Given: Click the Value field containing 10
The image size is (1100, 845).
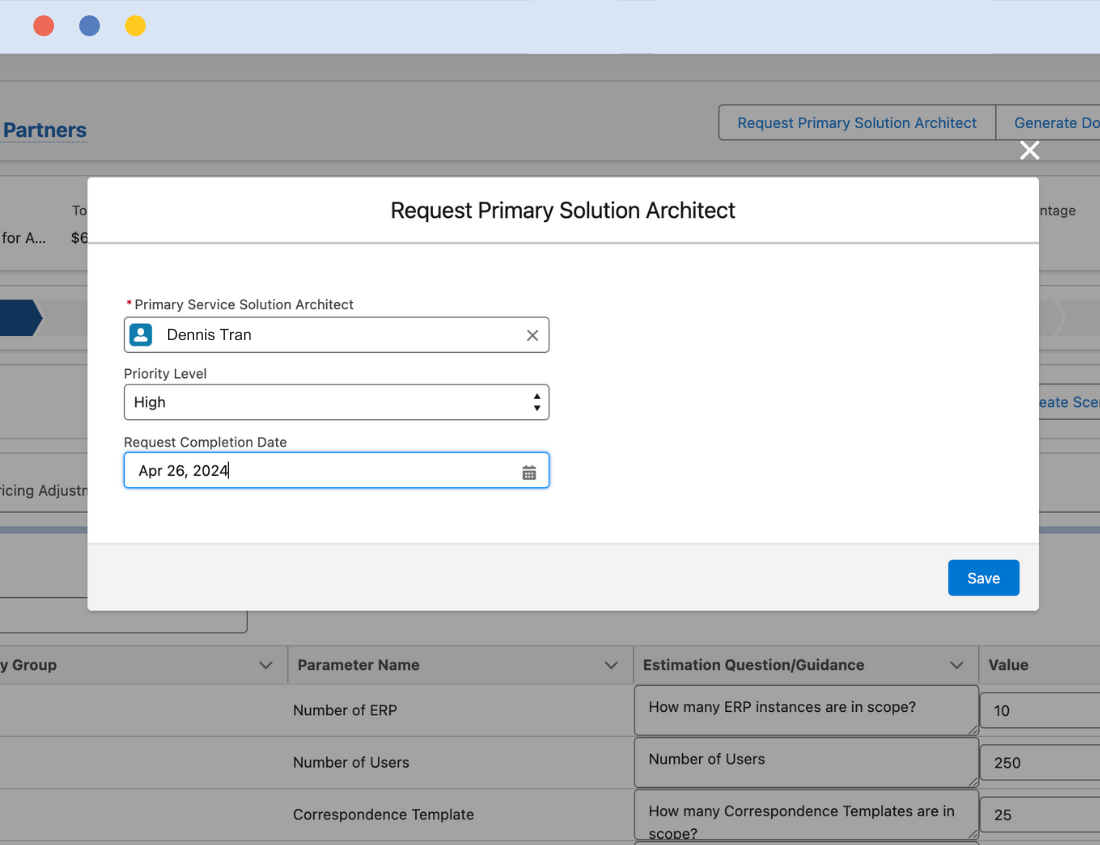Looking at the screenshot, I should point(1040,710).
